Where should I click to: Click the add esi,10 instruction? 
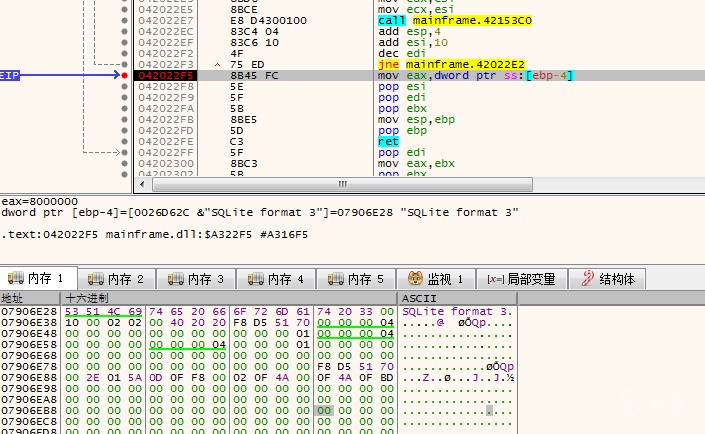point(413,42)
